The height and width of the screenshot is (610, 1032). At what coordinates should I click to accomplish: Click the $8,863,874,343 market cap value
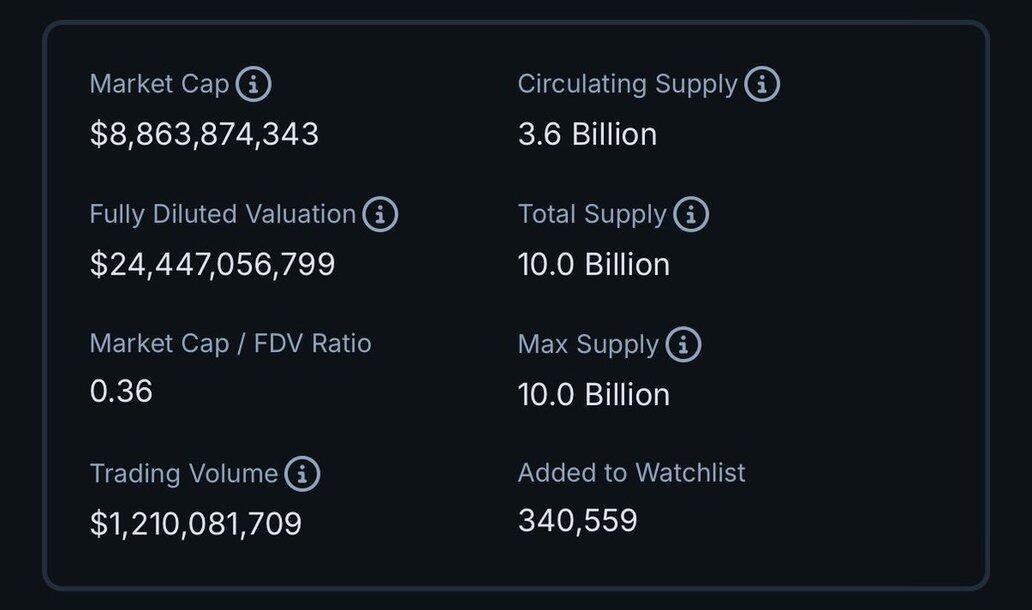tap(204, 134)
